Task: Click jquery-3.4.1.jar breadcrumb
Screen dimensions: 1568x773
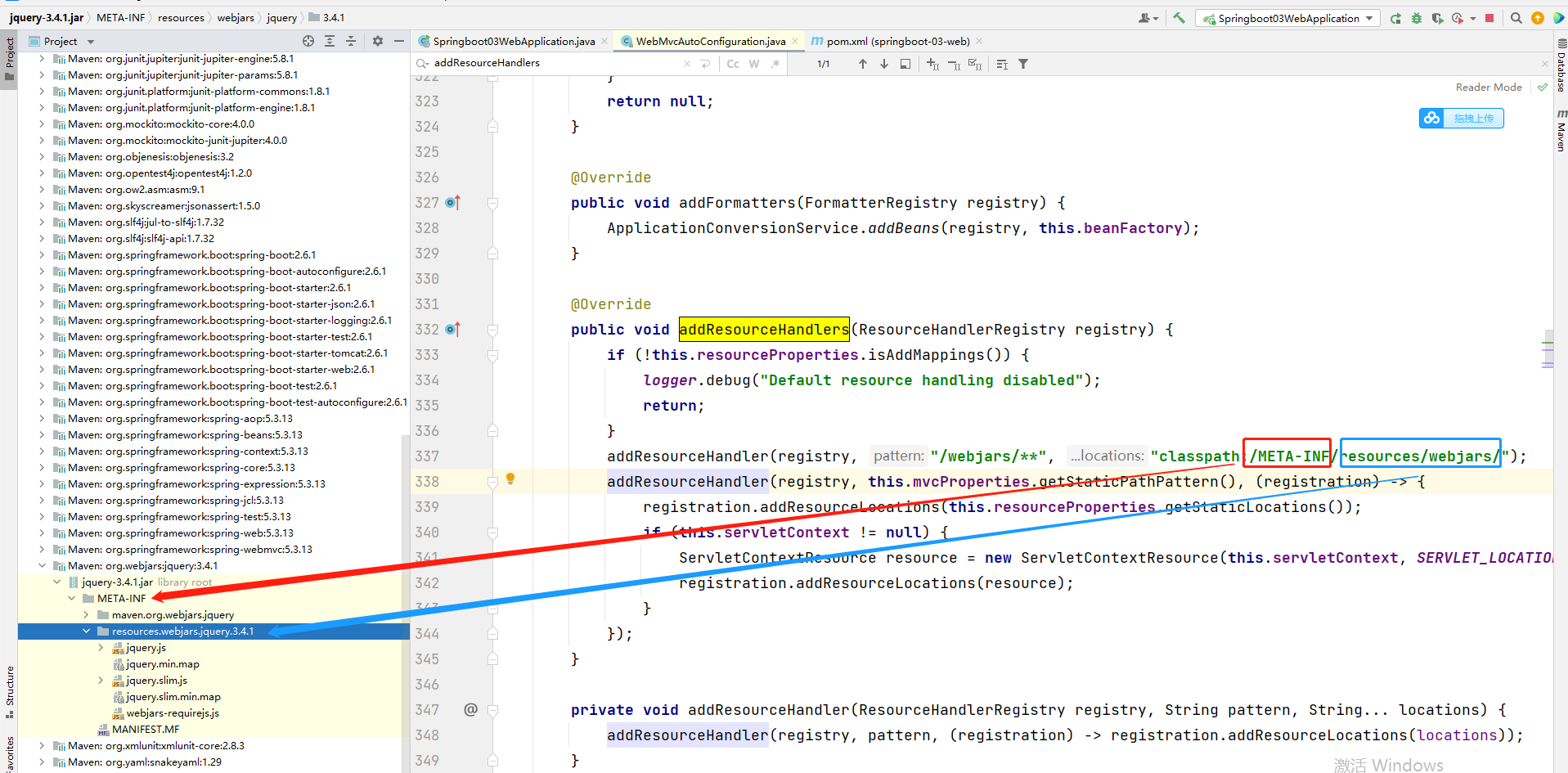Action: tap(47, 17)
